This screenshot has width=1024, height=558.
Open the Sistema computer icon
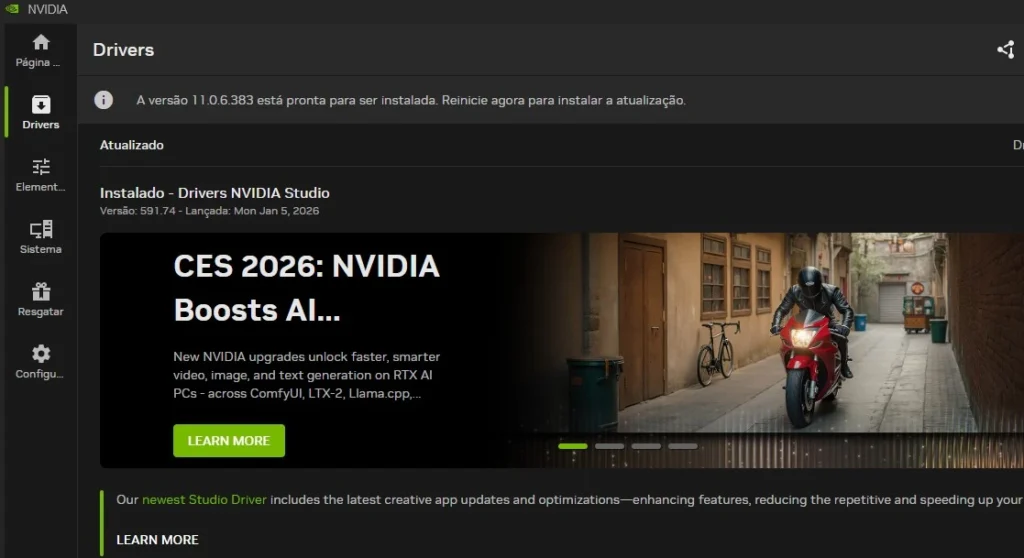(40, 229)
